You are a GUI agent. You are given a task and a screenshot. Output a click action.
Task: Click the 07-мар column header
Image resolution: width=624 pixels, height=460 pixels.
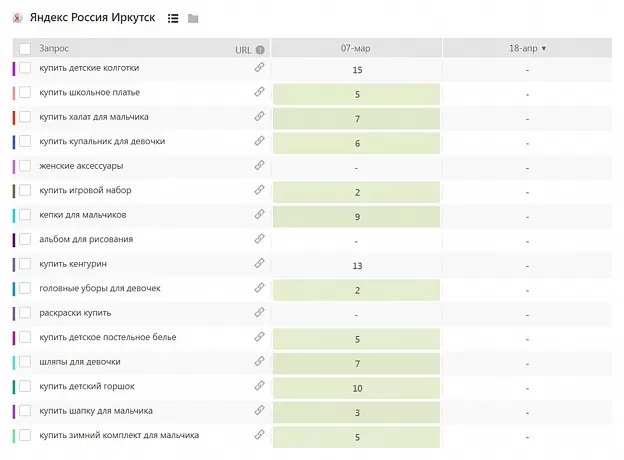point(356,48)
